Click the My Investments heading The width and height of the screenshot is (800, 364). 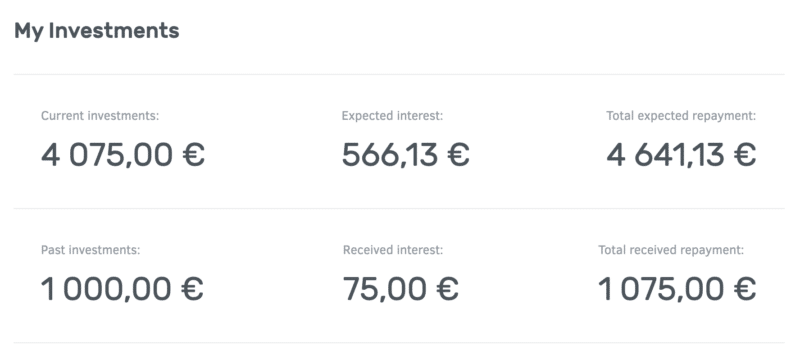(x=96, y=31)
